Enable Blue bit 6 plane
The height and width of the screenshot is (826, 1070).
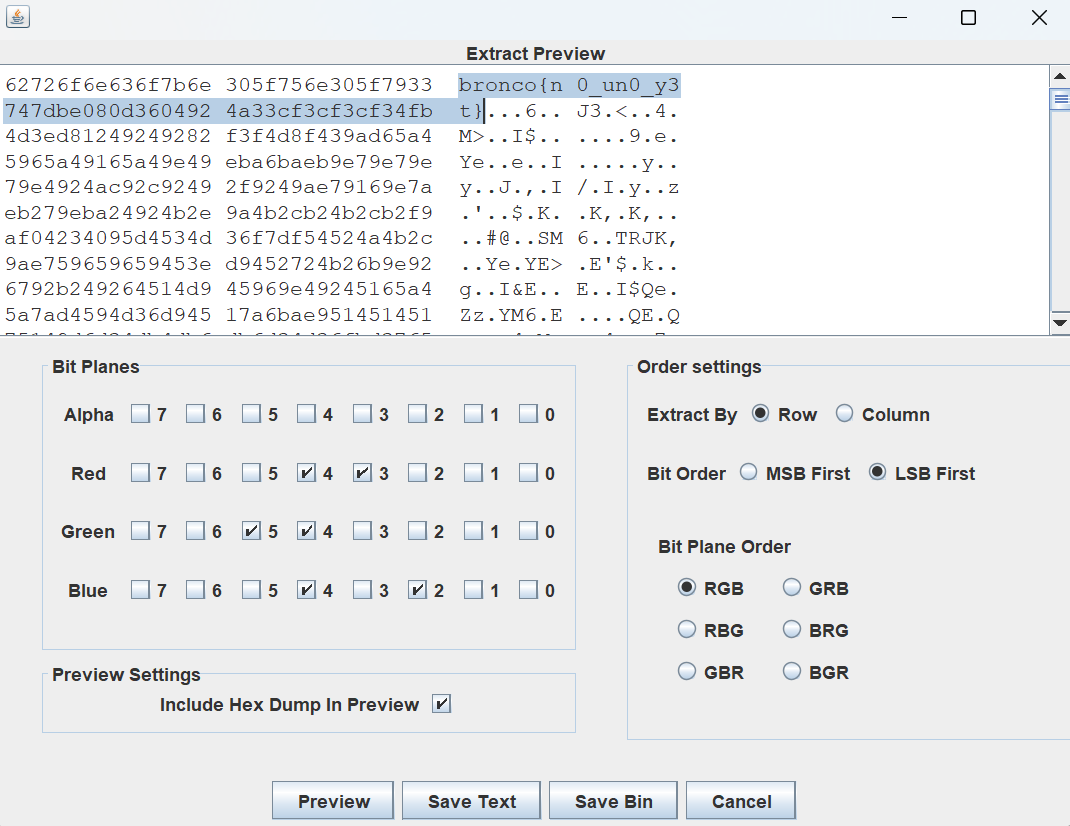(x=195, y=589)
